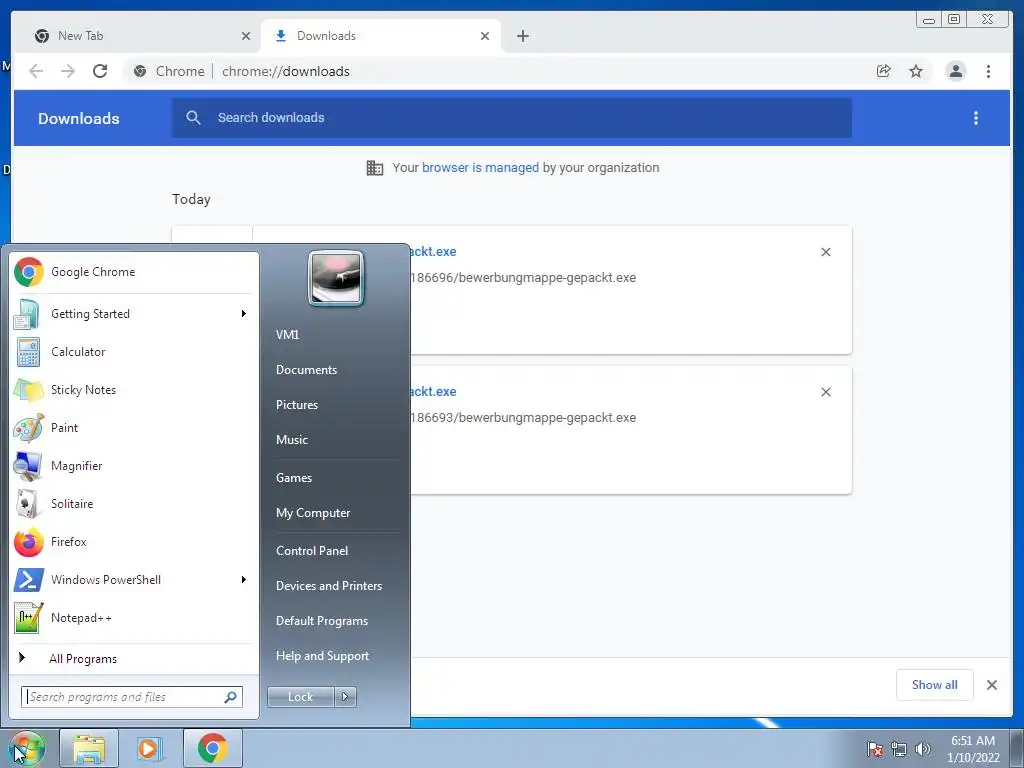Remove download from 186696 URL entry
This screenshot has width=1024, height=768.
[x=826, y=252]
